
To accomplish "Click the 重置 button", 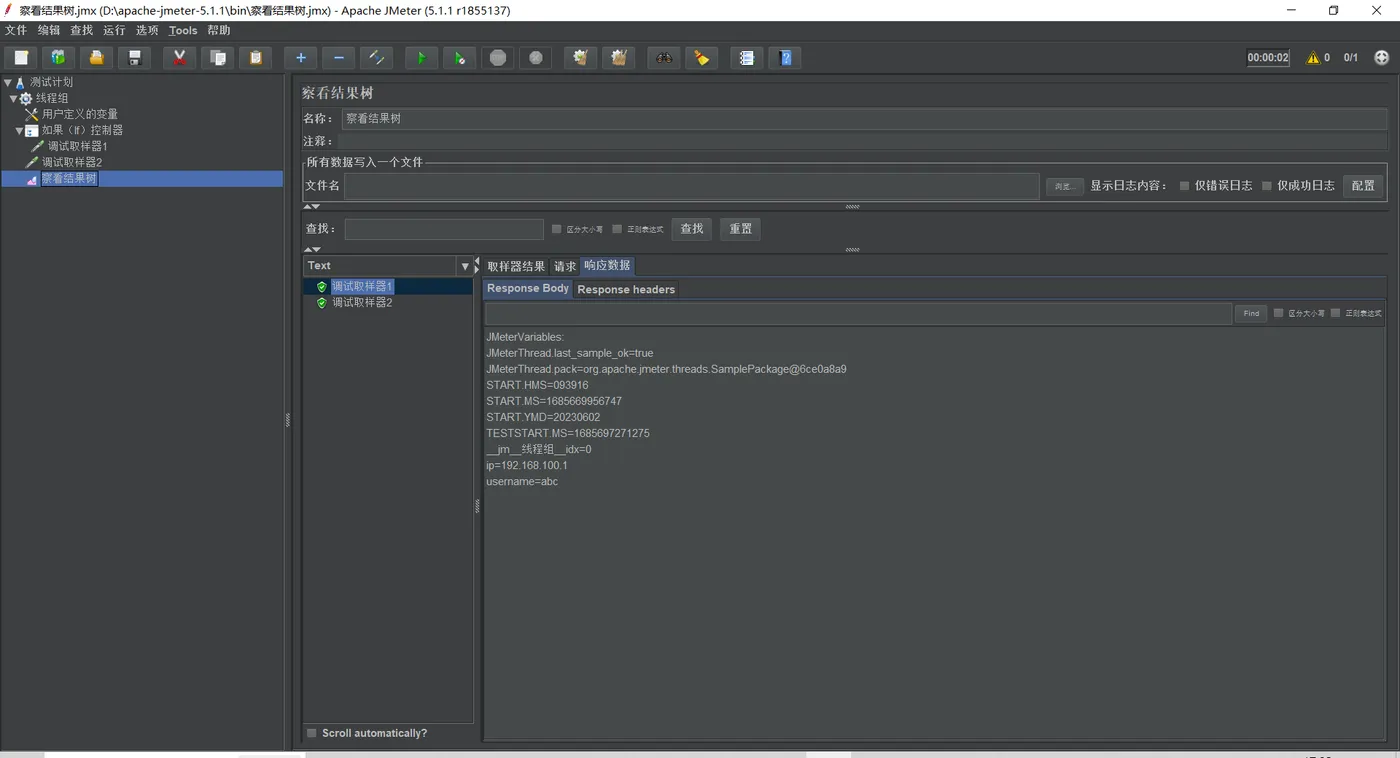I will (741, 229).
